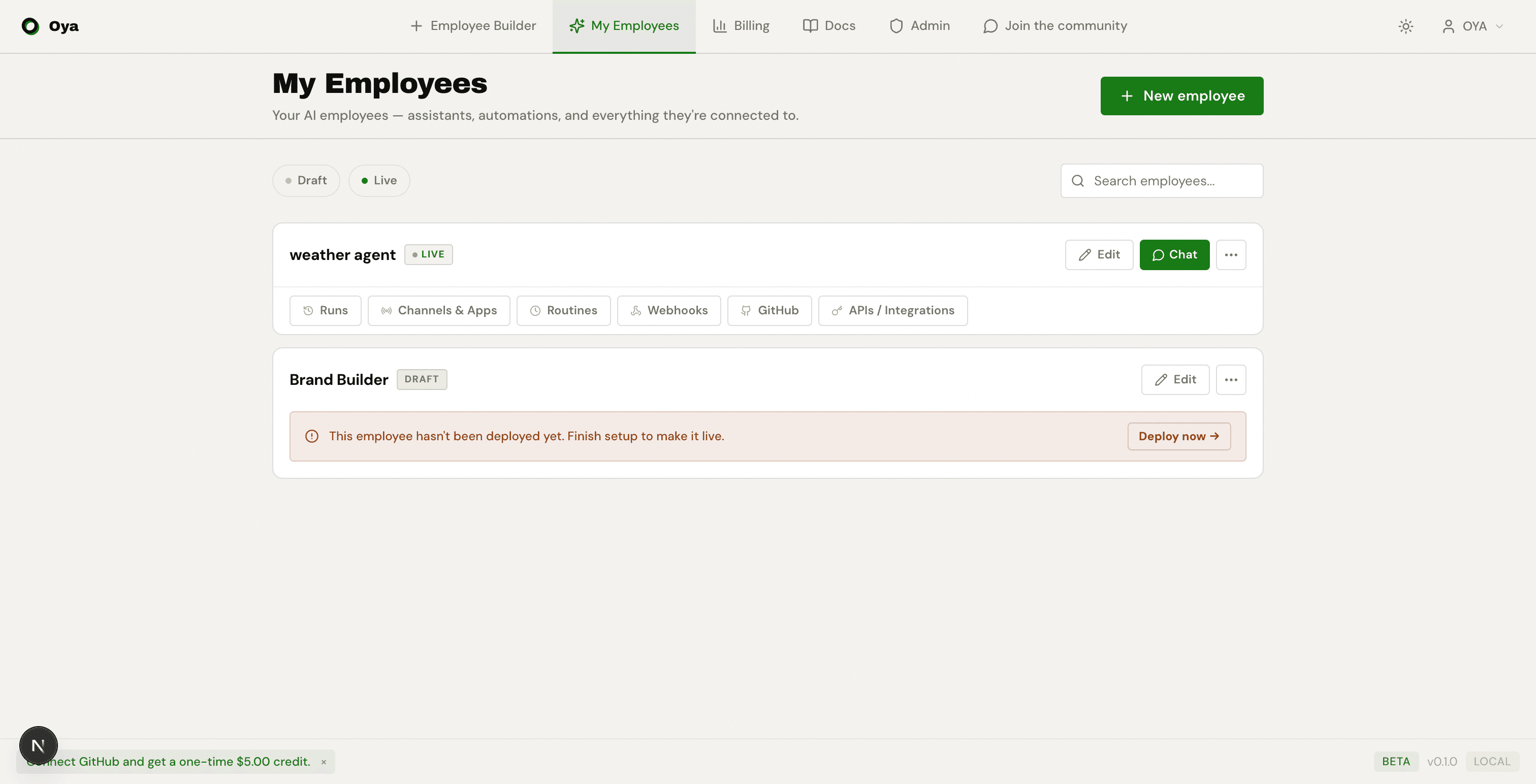Open the Brand Builder overflow menu
The height and width of the screenshot is (784, 1536).
coord(1231,379)
